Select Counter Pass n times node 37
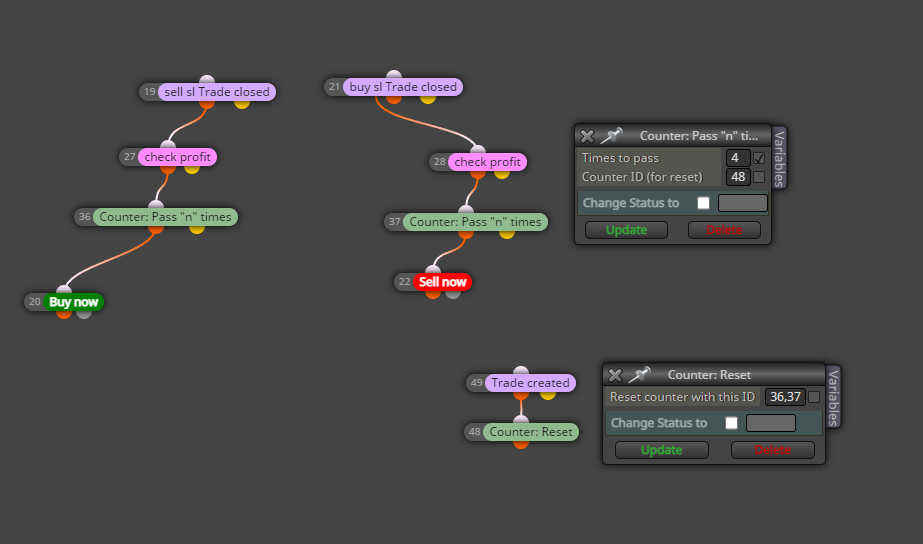The image size is (923, 544). coord(476,222)
